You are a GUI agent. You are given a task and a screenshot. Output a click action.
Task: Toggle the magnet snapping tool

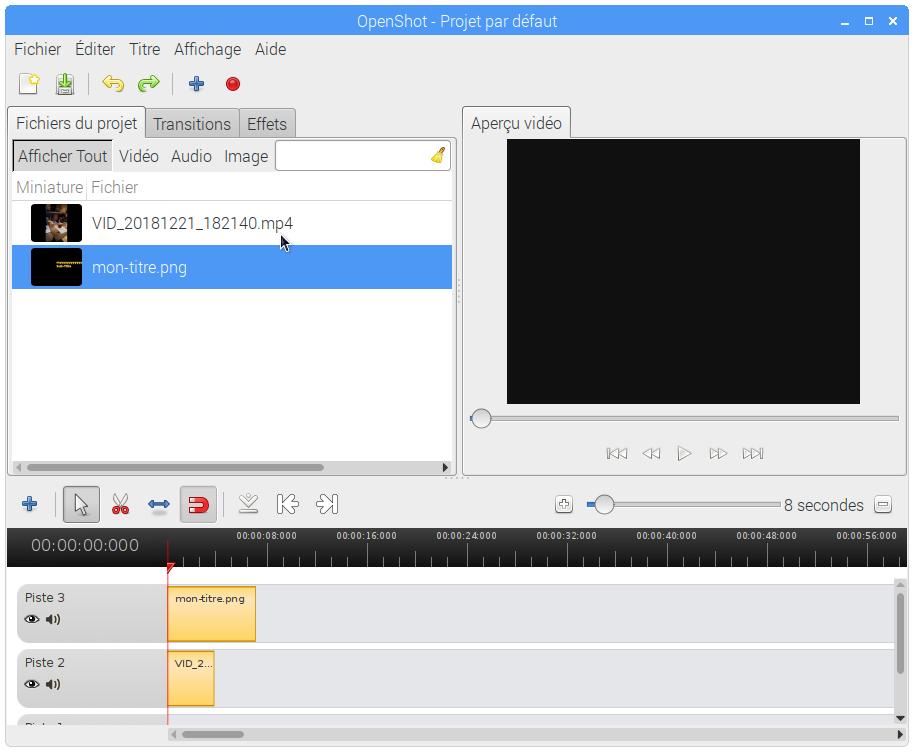(198, 504)
